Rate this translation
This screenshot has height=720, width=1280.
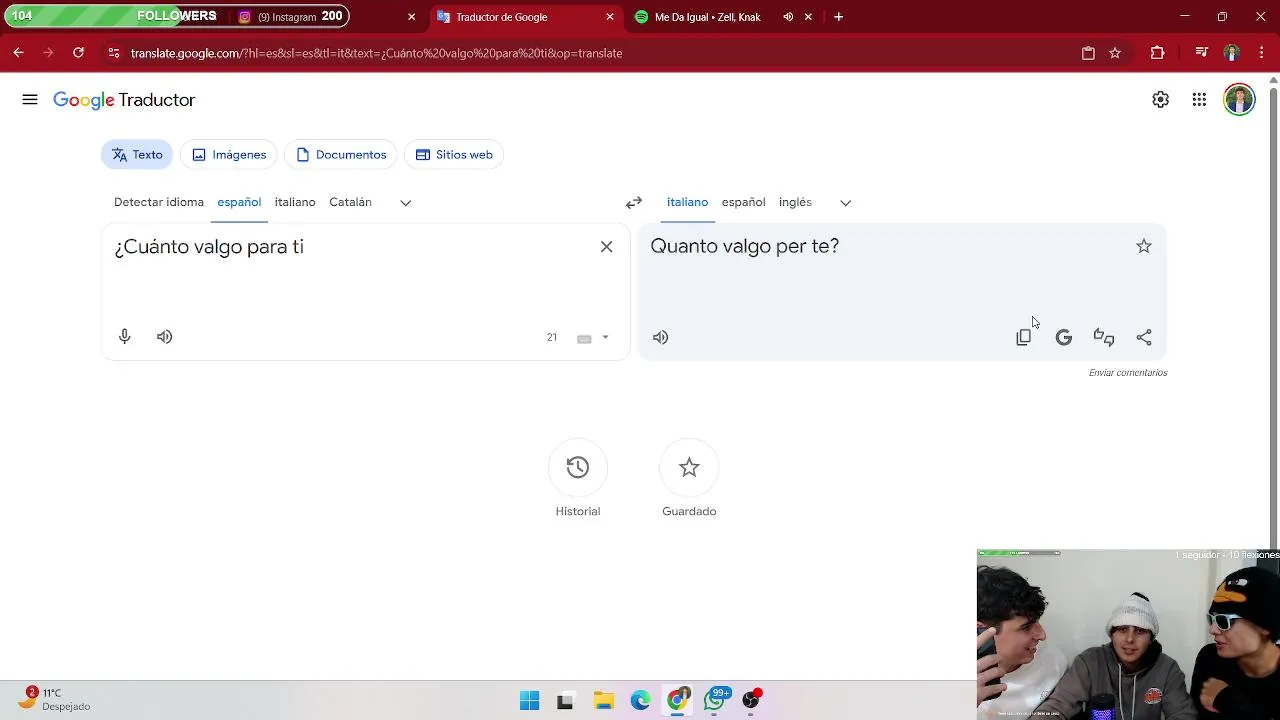[1104, 338]
